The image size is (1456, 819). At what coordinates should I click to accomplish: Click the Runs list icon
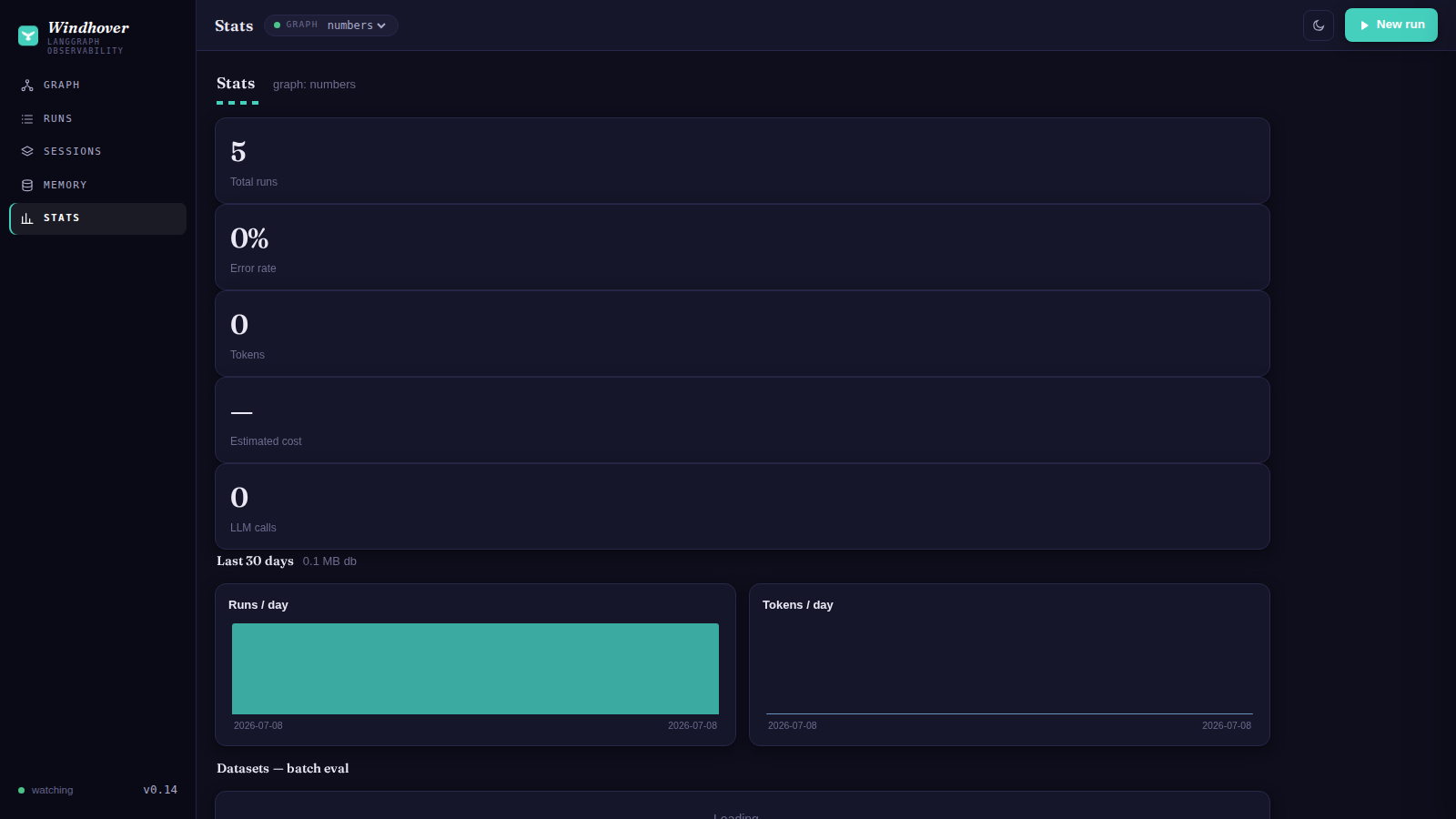27,119
